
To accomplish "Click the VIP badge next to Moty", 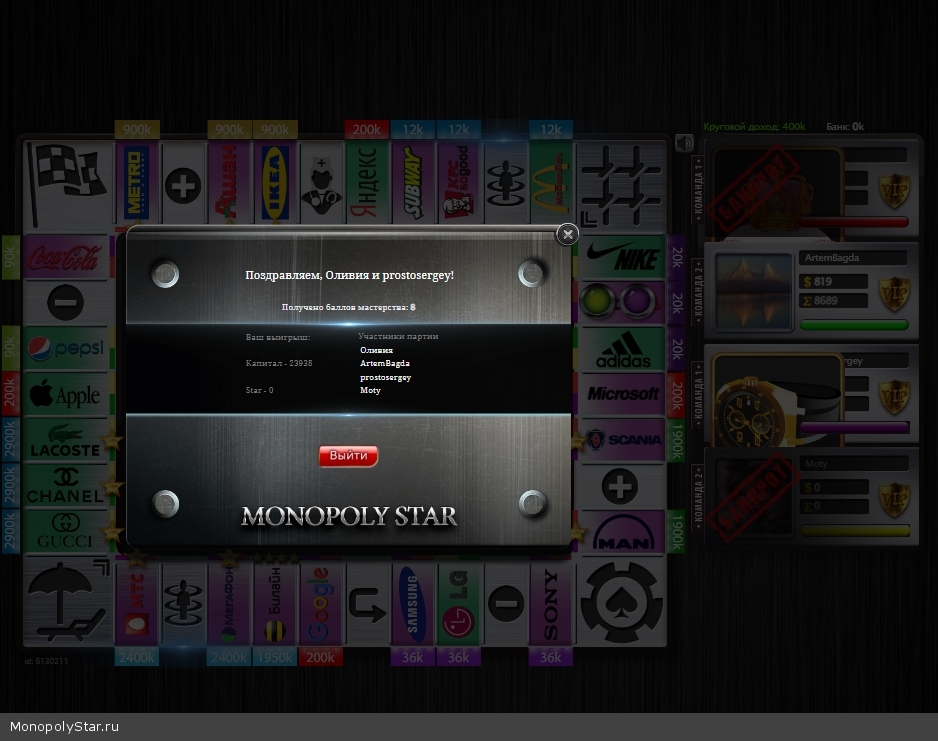I will pyautogui.click(x=894, y=499).
